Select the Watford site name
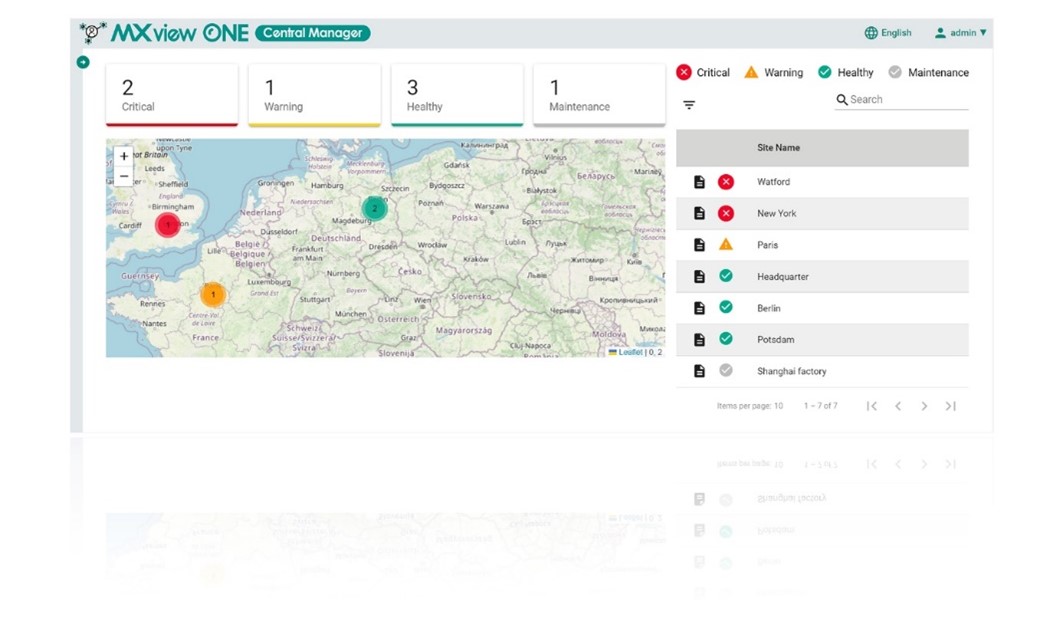This screenshot has height=618, width=1063. (773, 182)
